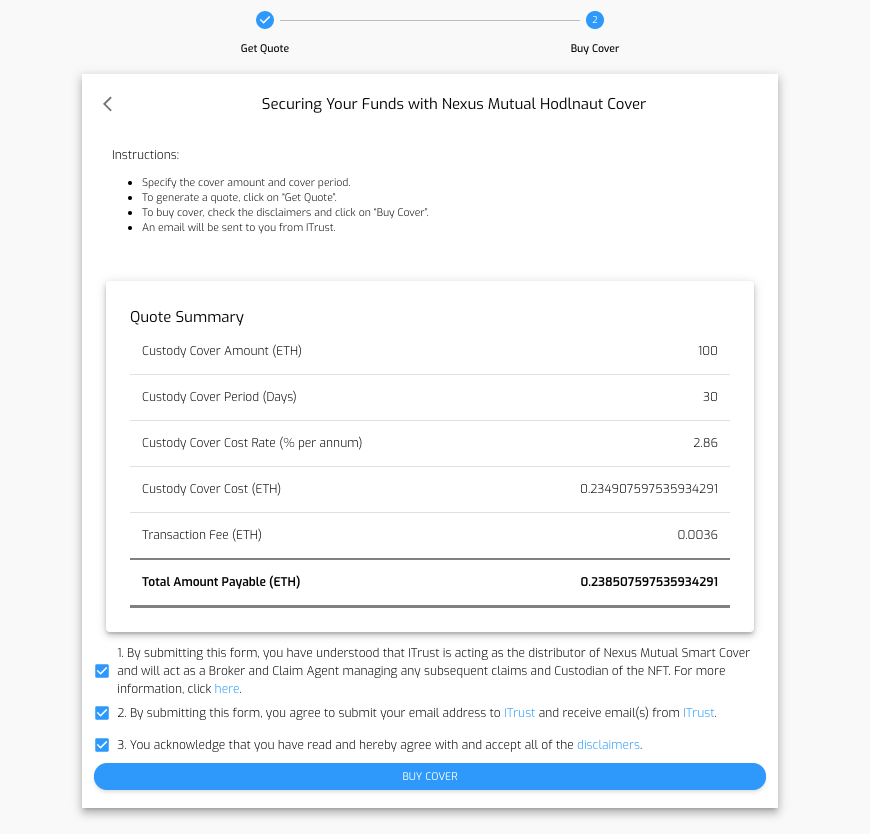Click the Custody Cover Amount (ETH) label

pyautogui.click(x=222, y=351)
